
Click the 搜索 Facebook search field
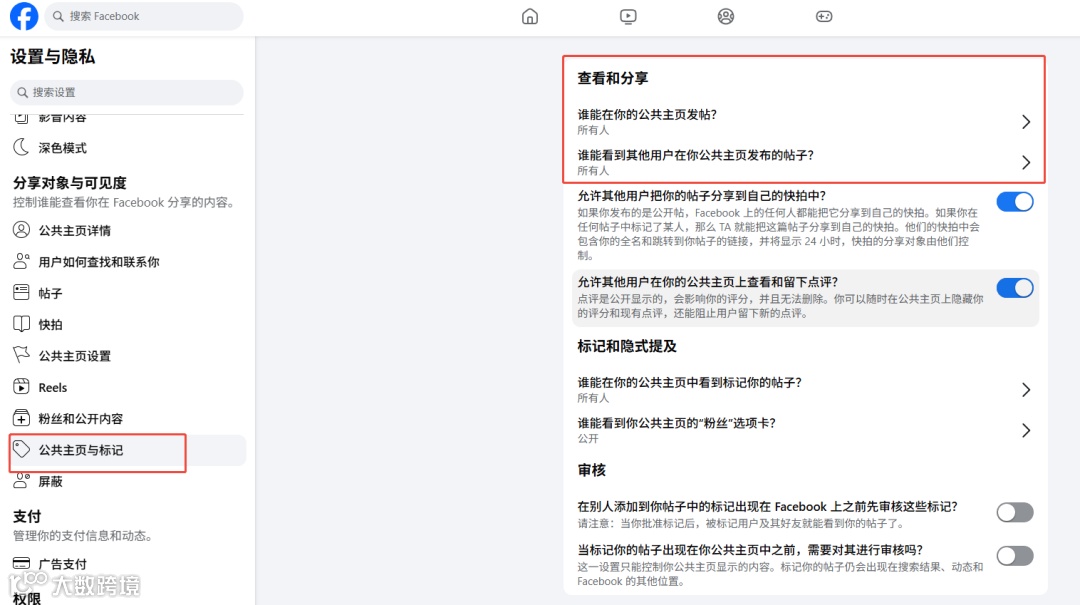[144, 16]
